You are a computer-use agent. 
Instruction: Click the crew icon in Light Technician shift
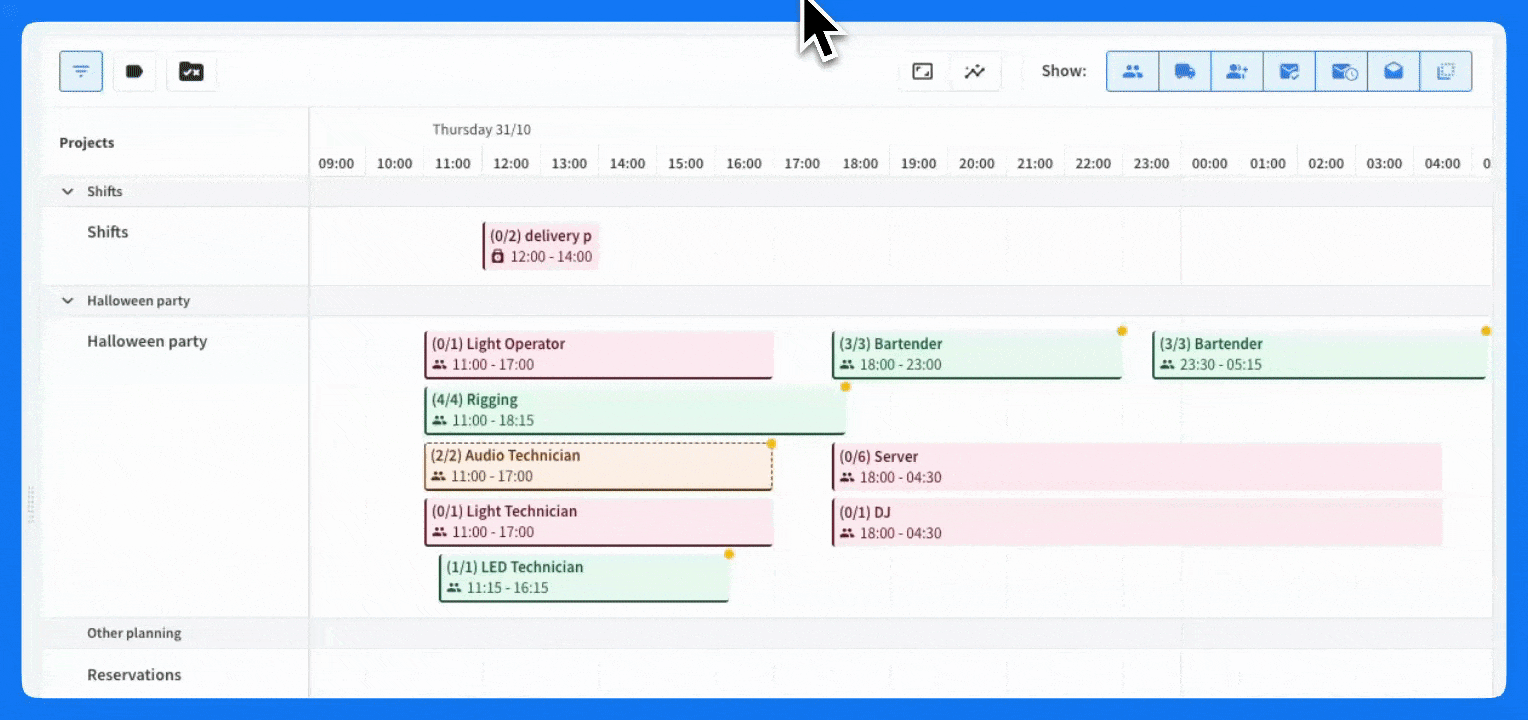pos(440,532)
